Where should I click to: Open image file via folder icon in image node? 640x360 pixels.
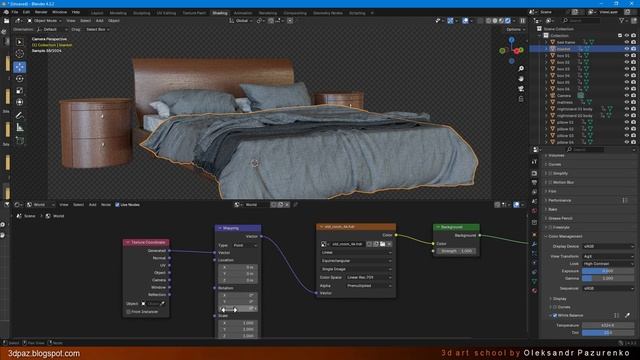(x=382, y=244)
